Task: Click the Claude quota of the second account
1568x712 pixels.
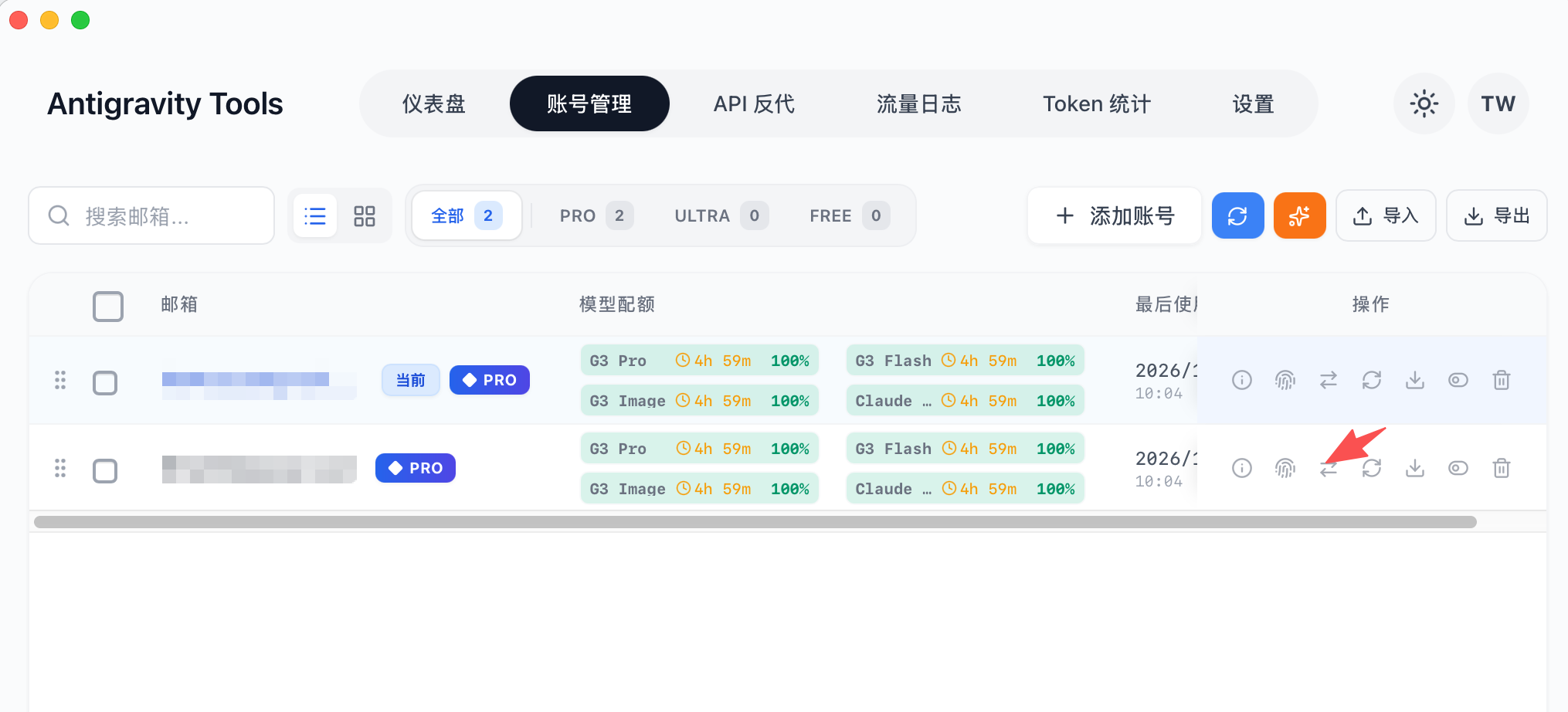Action: 966,489
